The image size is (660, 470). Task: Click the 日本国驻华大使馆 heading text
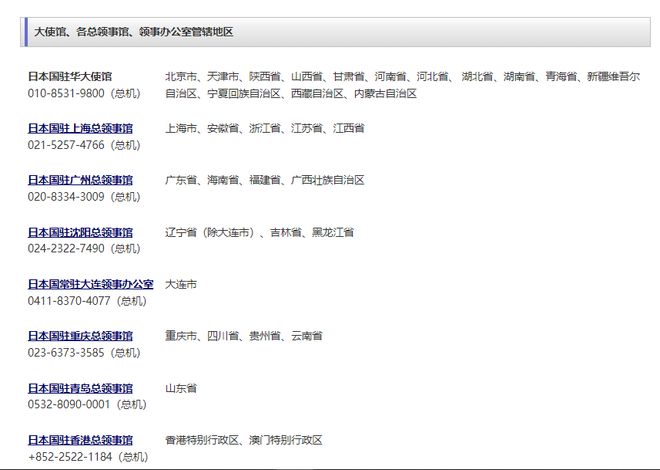click(x=70, y=77)
